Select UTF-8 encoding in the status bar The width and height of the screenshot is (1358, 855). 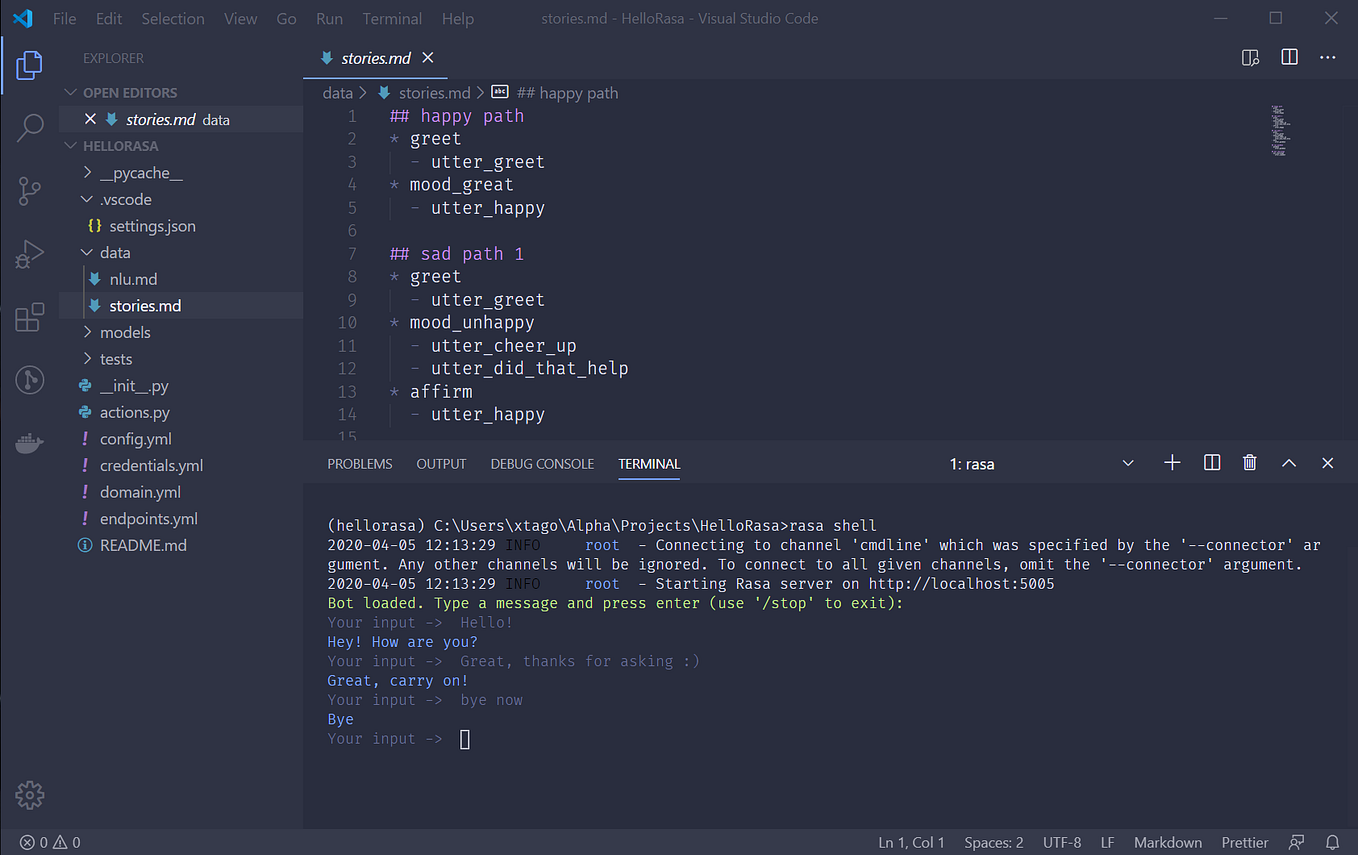tap(1062, 842)
